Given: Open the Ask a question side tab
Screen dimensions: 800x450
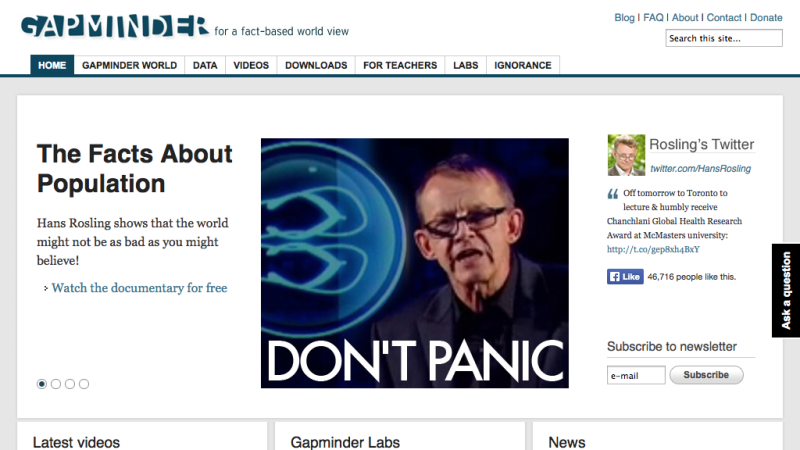Looking at the screenshot, I should pos(786,290).
